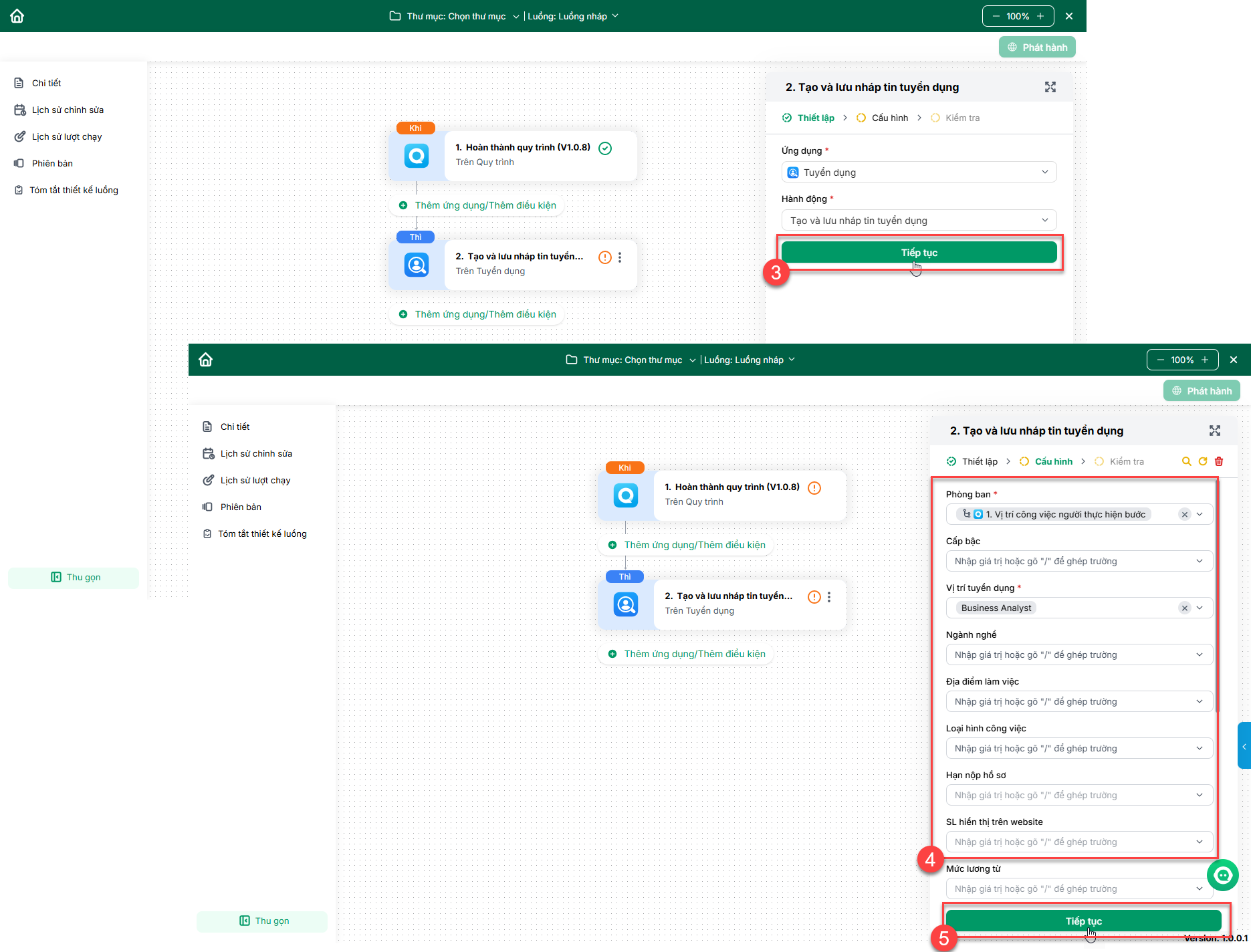Add app/condition below top step 2
The height and width of the screenshot is (952, 1251).
pyautogui.click(x=477, y=314)
